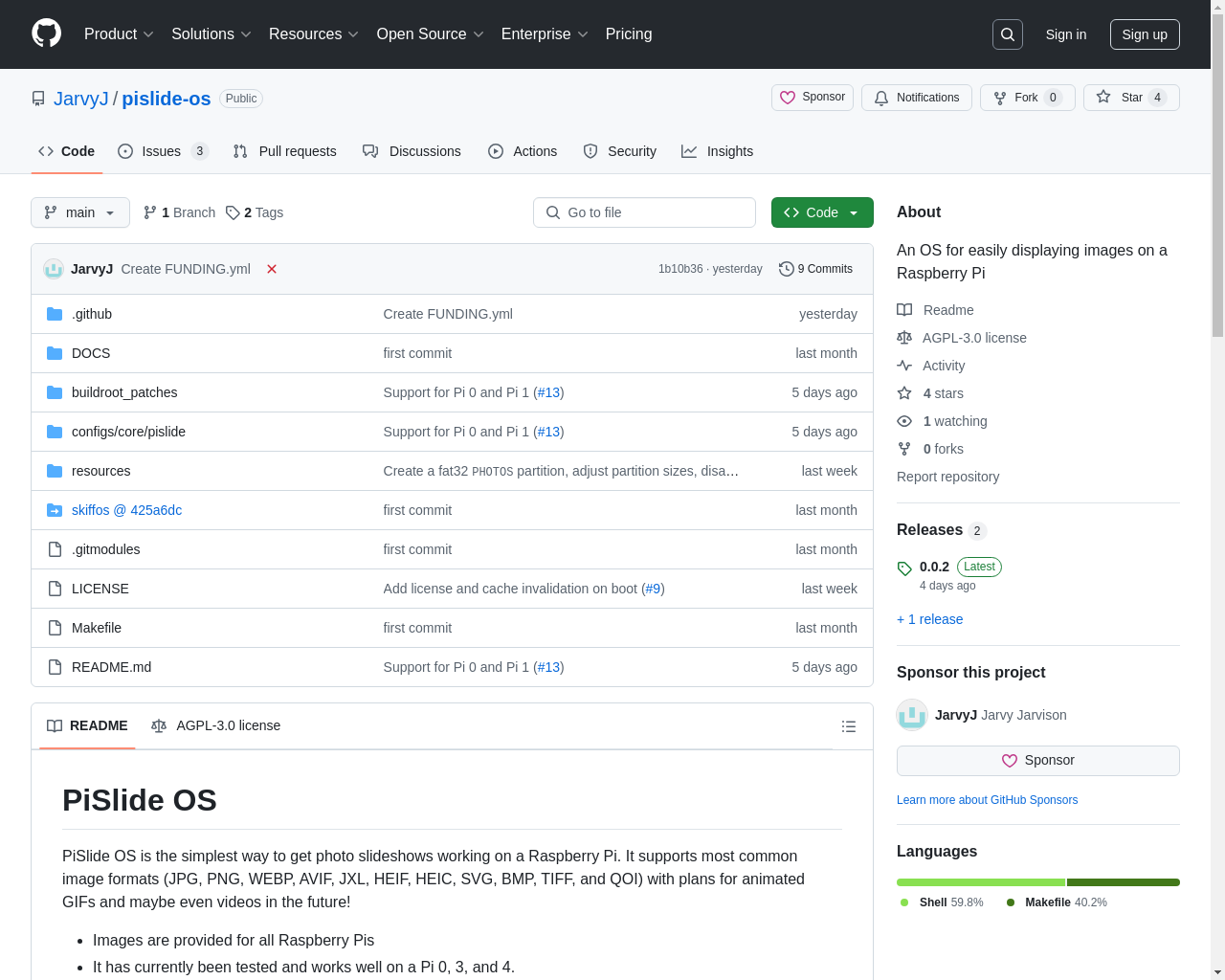1225x980 pixels.
Task: Open the main branch selector dropdown
Action: point(80,212)
